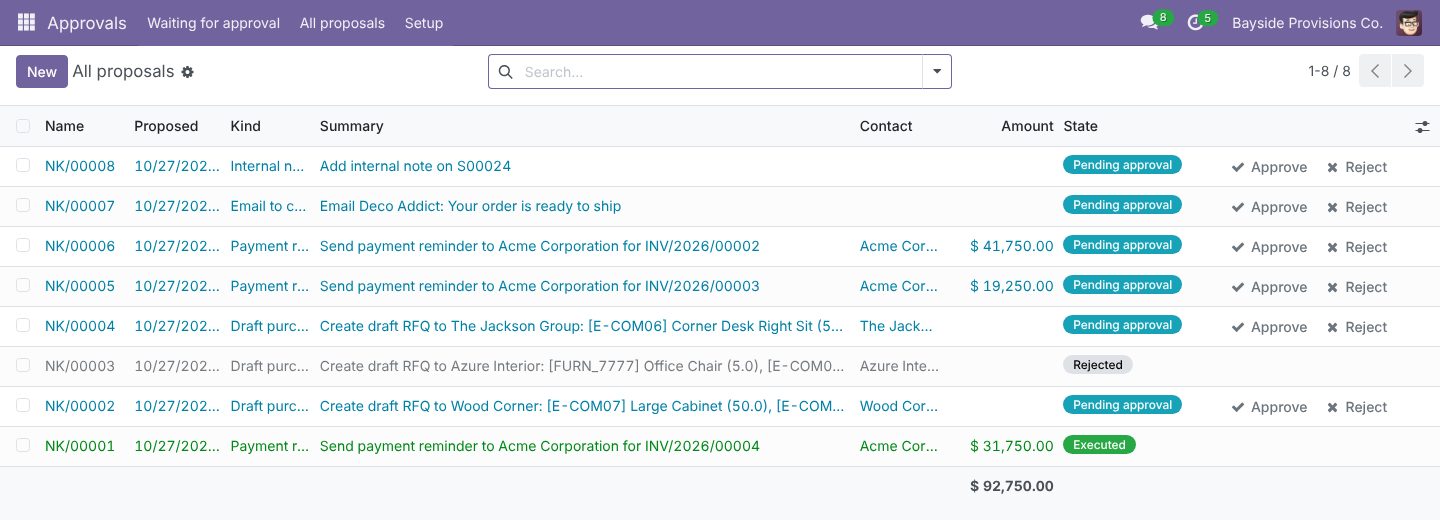
Task: Create a new proposal with the New button
Action: point(42,71)
